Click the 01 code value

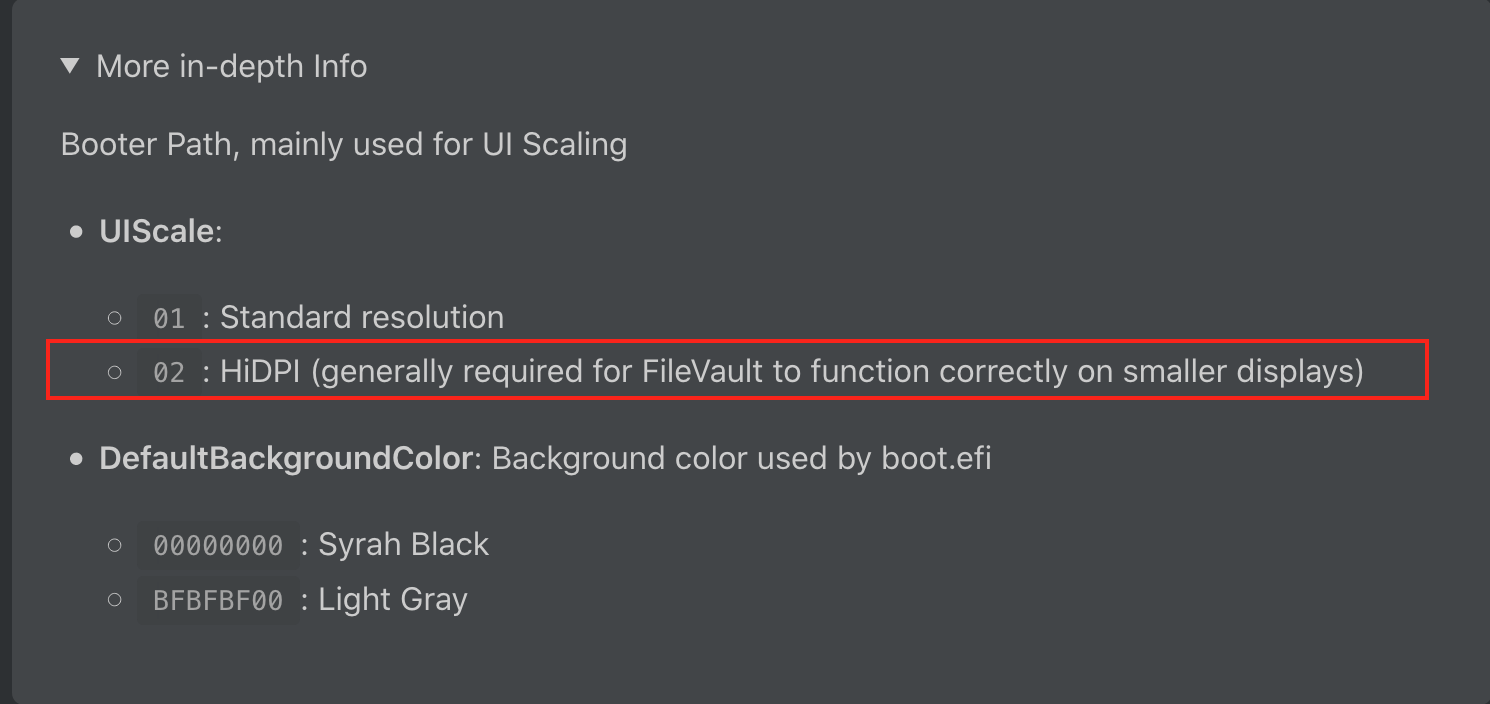169,319
